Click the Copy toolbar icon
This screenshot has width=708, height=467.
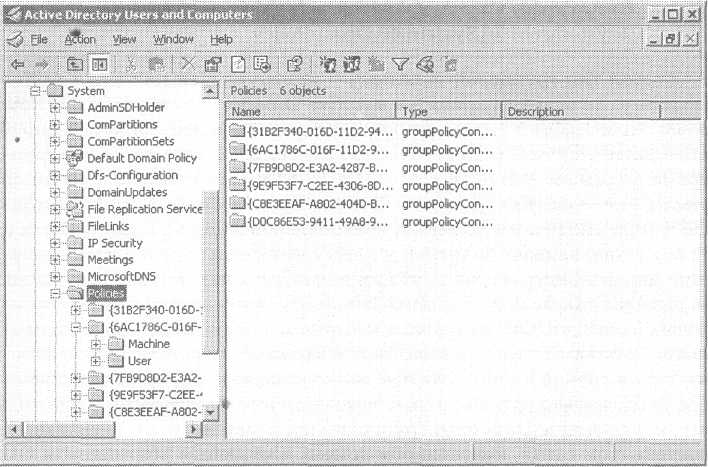tap(156, 65)
